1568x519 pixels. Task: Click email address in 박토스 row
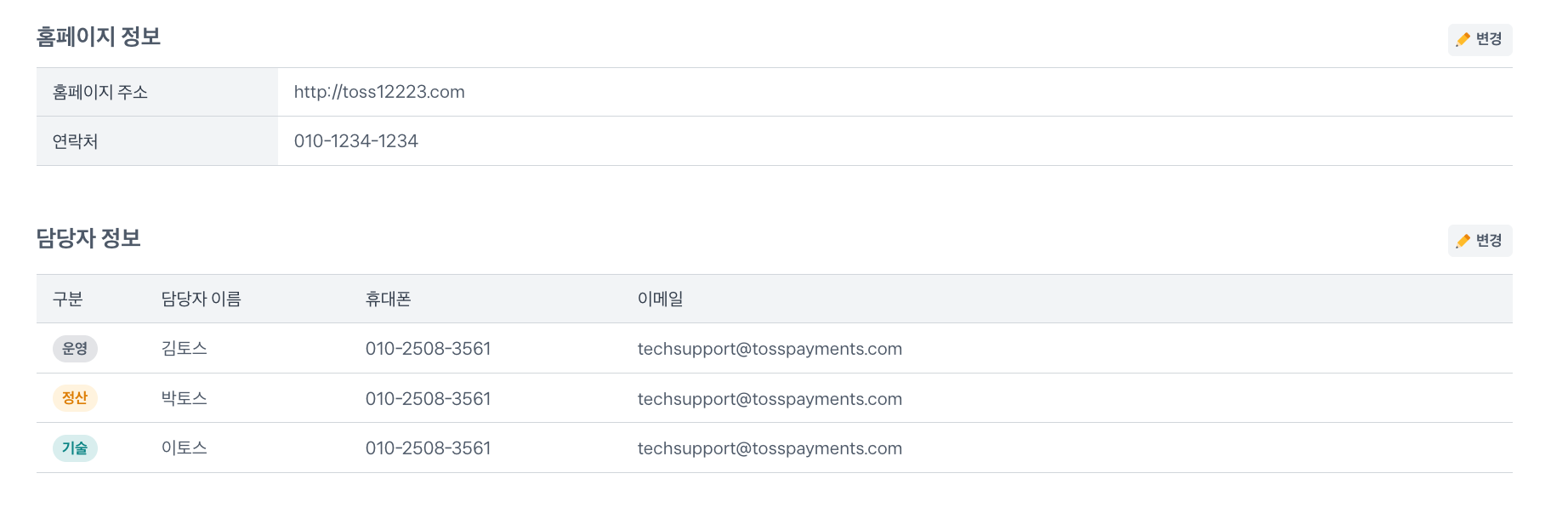(770, 399)
